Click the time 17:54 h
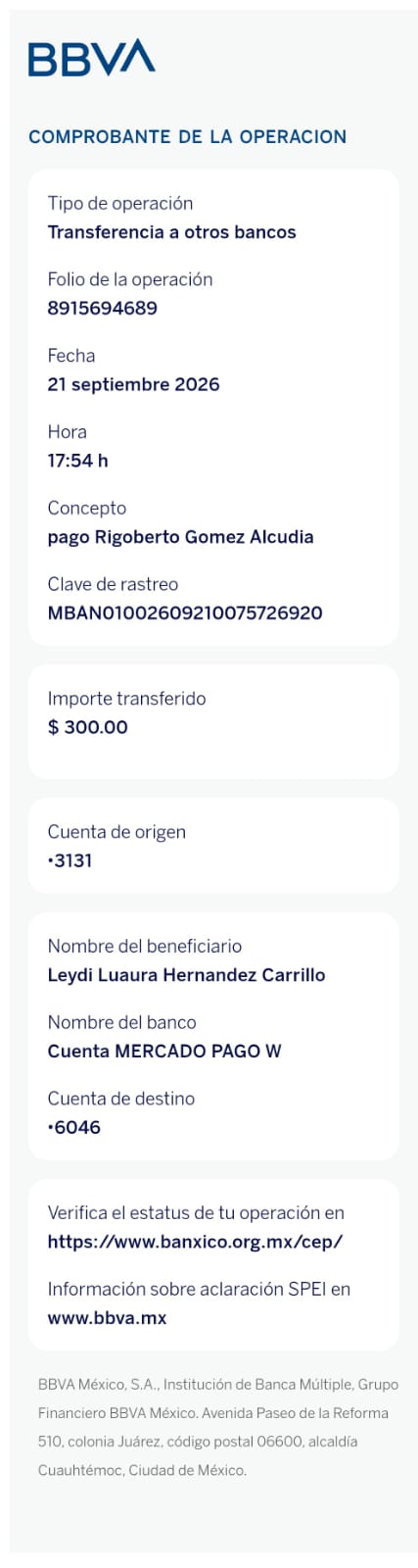The height and width of the screenshot is (1568, 418). tap(77, 461)
